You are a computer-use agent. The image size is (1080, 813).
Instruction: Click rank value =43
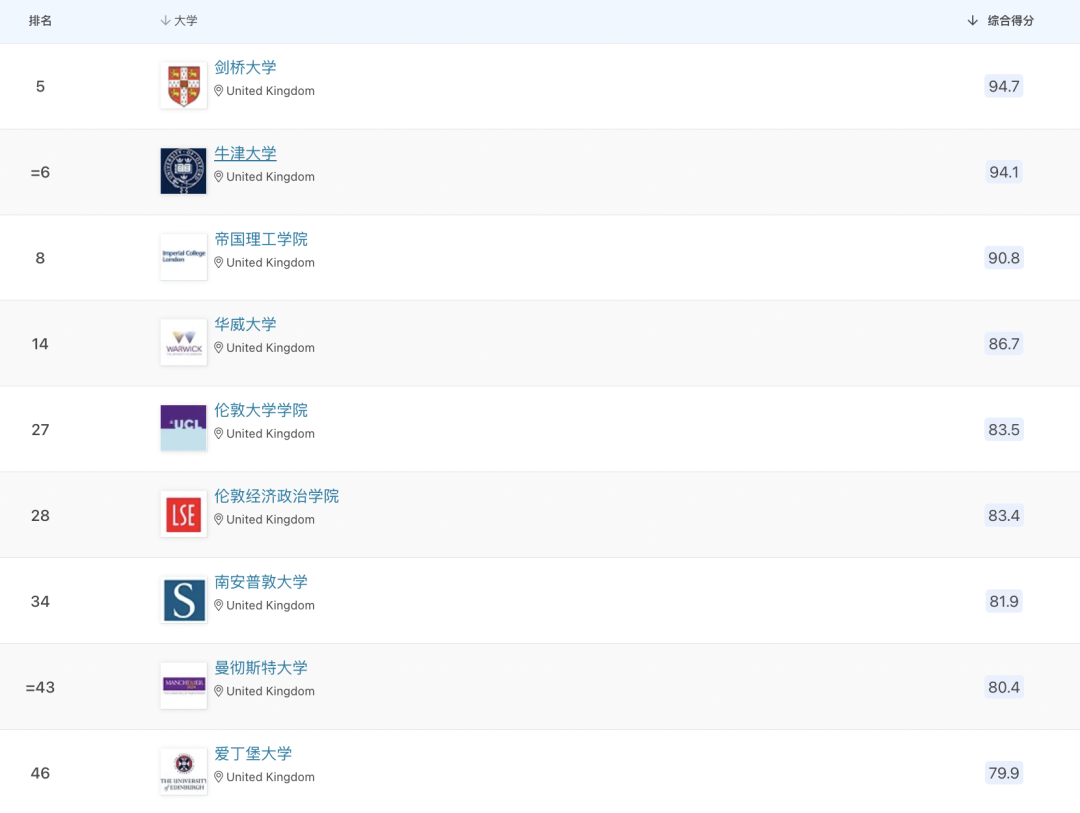(40, 687)
